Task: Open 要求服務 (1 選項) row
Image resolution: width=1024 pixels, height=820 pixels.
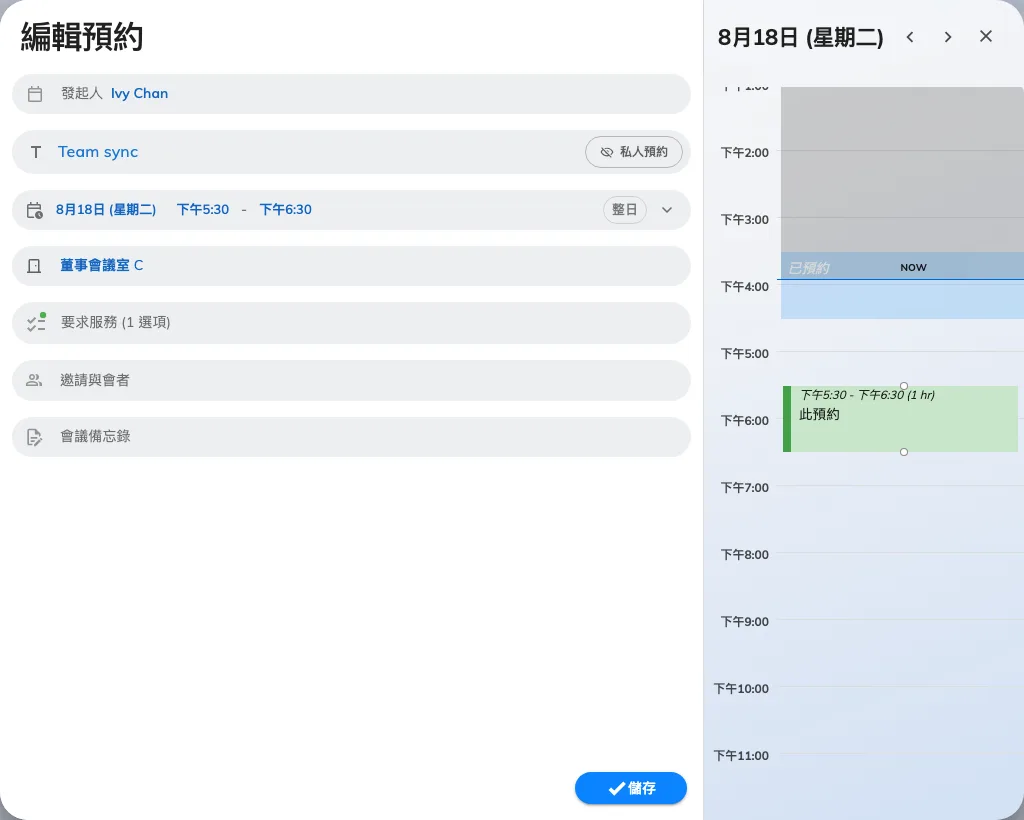Action: coord(351,323)
